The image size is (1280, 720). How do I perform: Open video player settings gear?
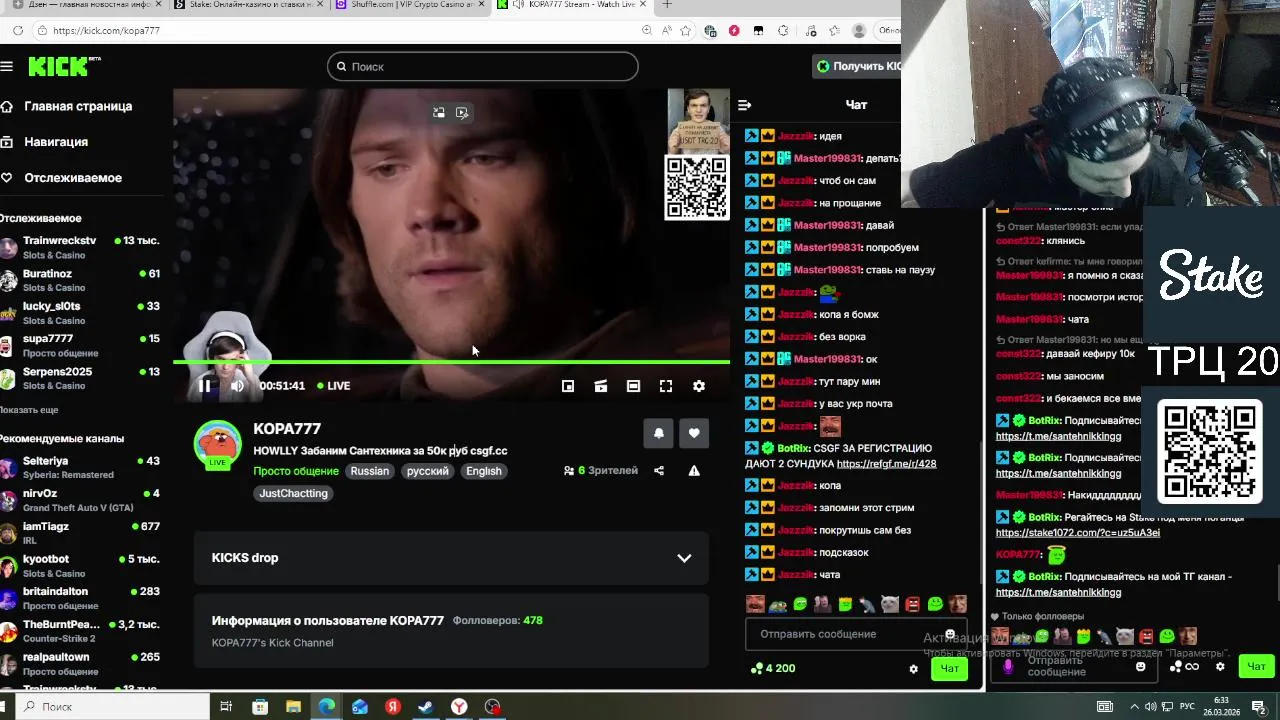(699, 386)
